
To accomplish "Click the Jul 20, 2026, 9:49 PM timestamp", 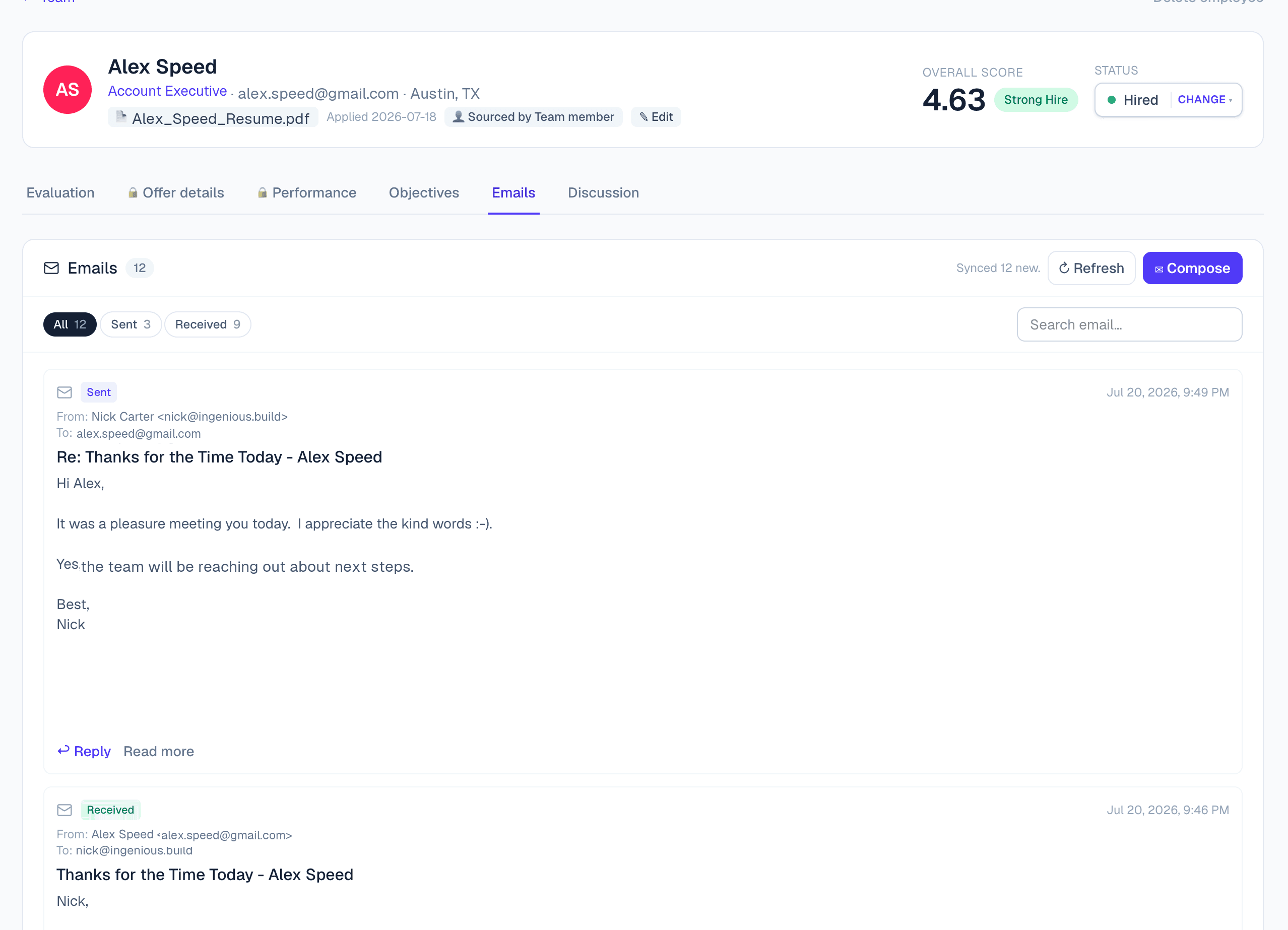I will point(1167,392).
